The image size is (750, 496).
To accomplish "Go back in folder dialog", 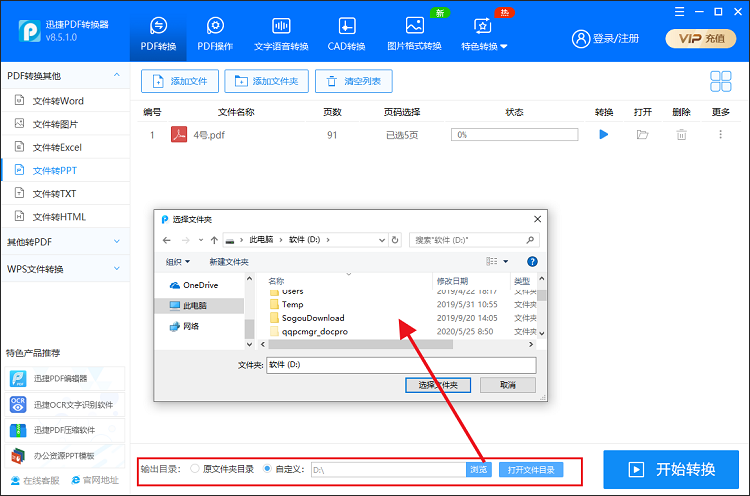I will (166, 240).
